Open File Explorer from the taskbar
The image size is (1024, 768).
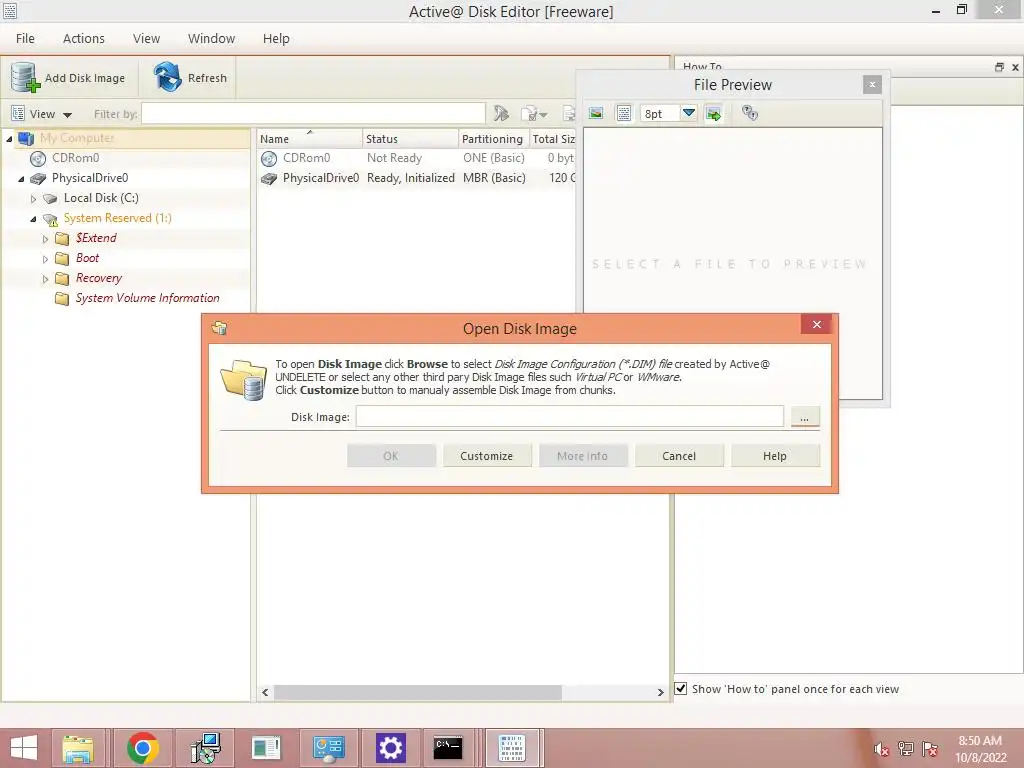(x=78, y=748)
